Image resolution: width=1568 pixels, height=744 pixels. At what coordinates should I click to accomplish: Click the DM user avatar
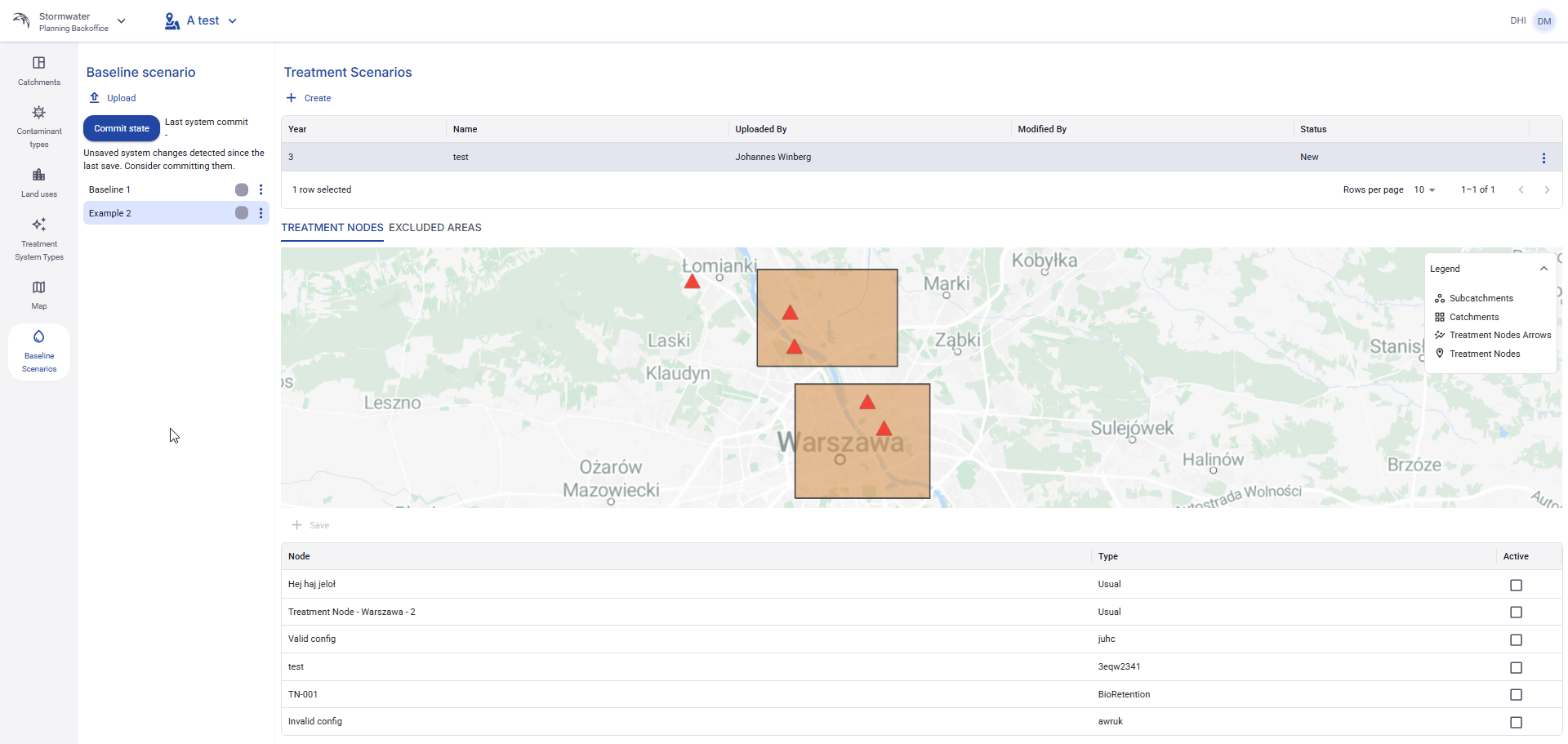coord(1544,21)
